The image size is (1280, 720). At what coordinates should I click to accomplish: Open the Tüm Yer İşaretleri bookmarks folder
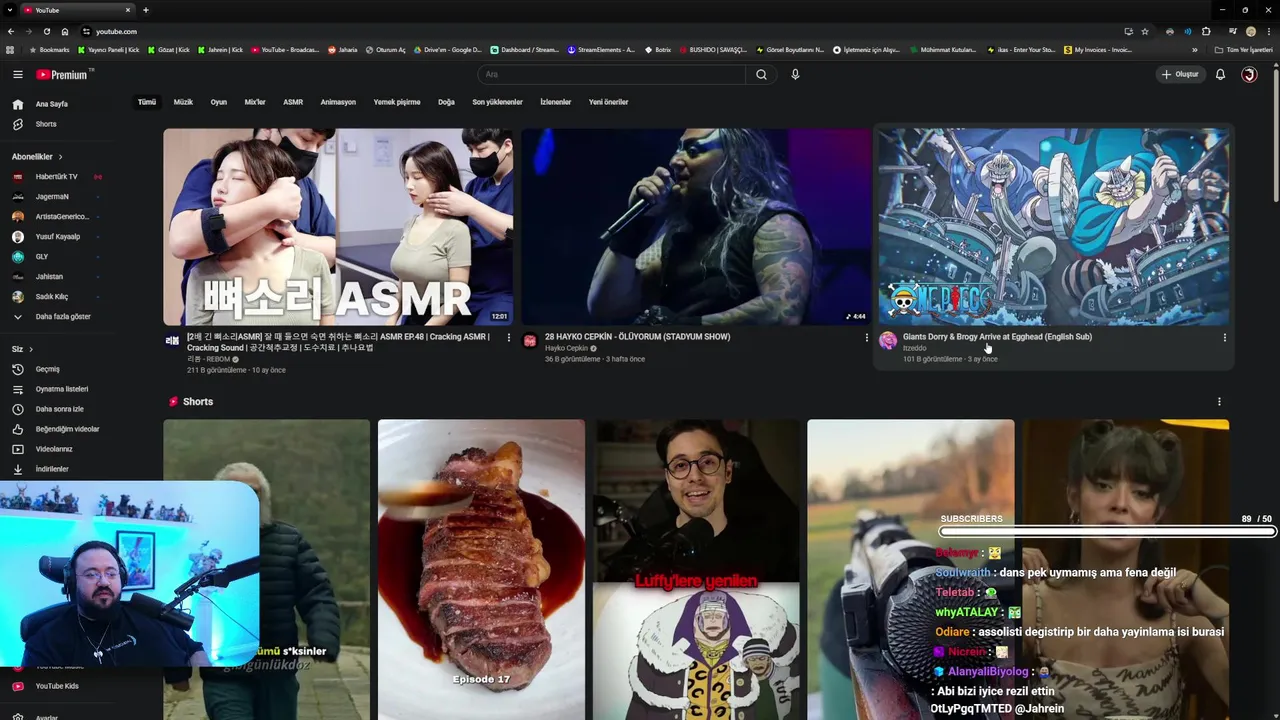click(x=1244, y=50)
